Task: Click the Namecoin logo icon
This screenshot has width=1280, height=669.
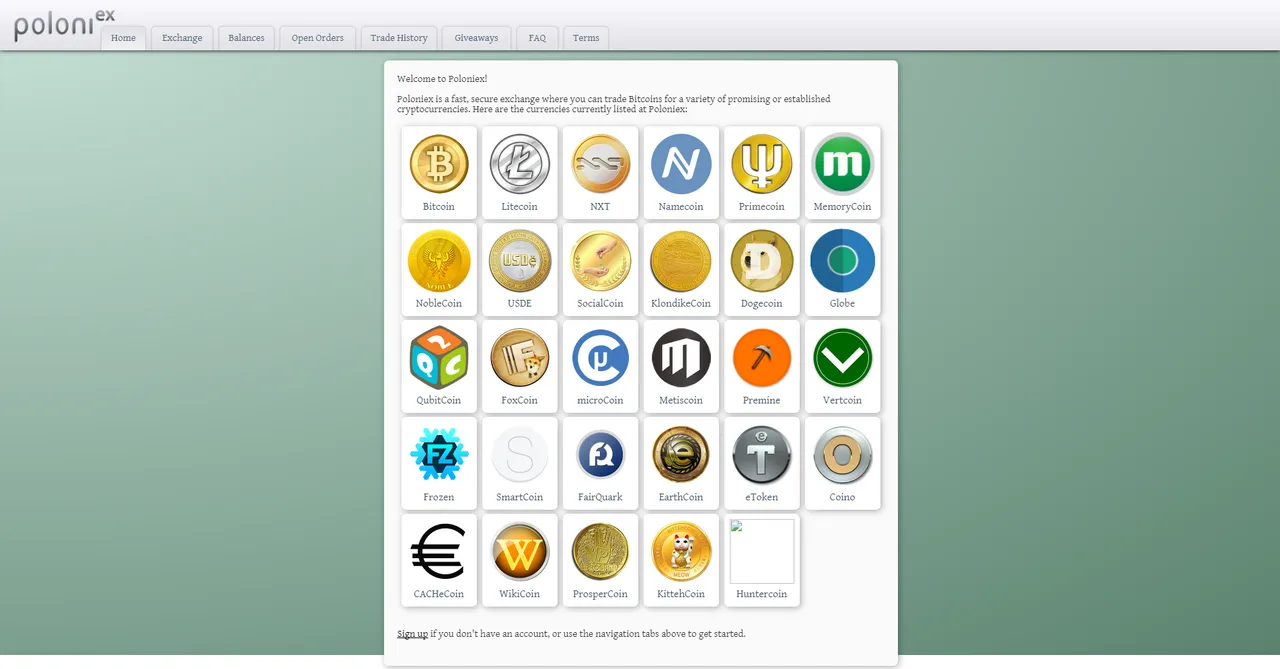Action: (681, 164)
